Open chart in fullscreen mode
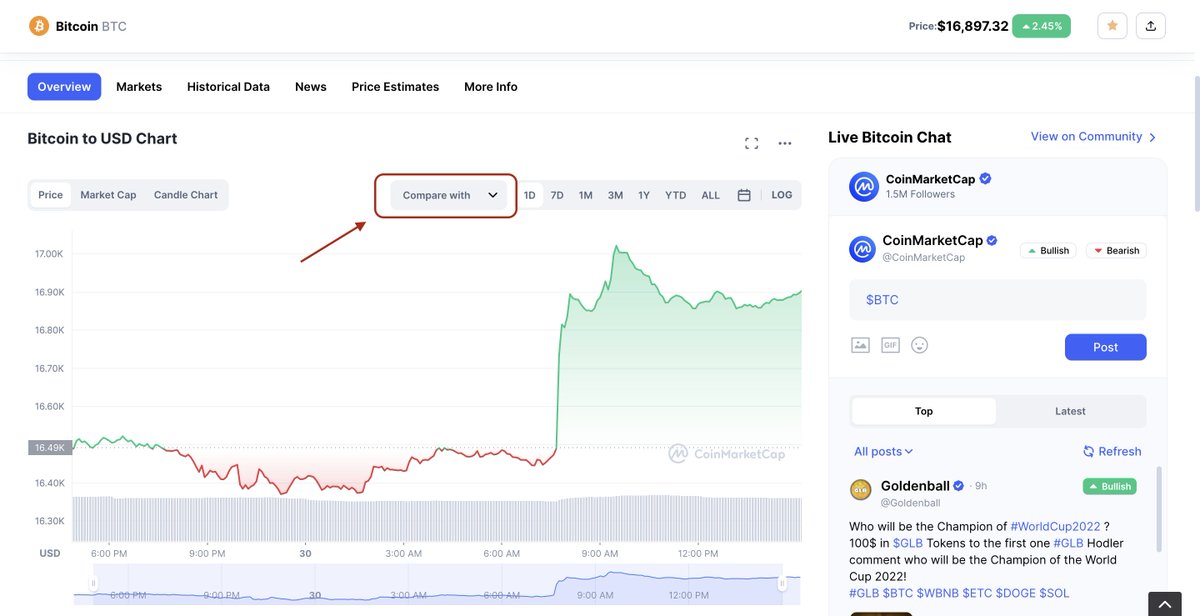This screenshot has height=616, width=1200. [x=752, y=143]
